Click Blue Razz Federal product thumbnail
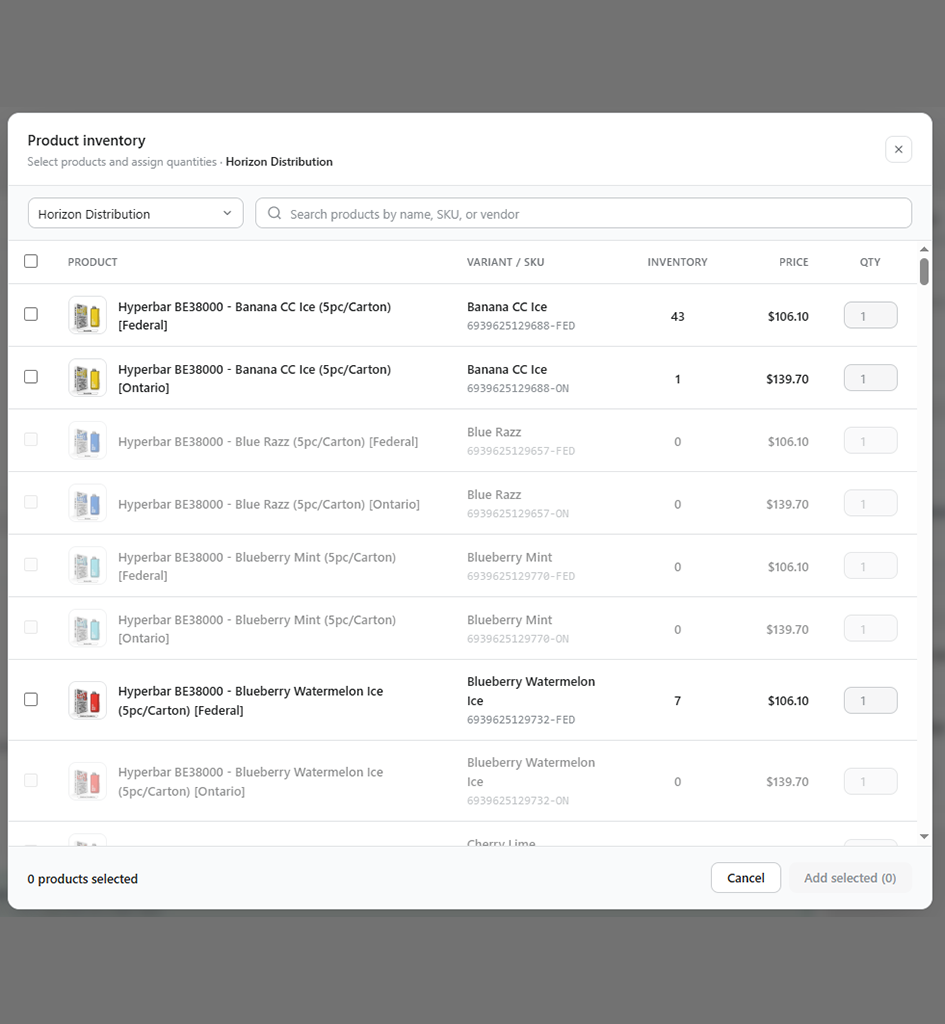 (x=88, y=441)
